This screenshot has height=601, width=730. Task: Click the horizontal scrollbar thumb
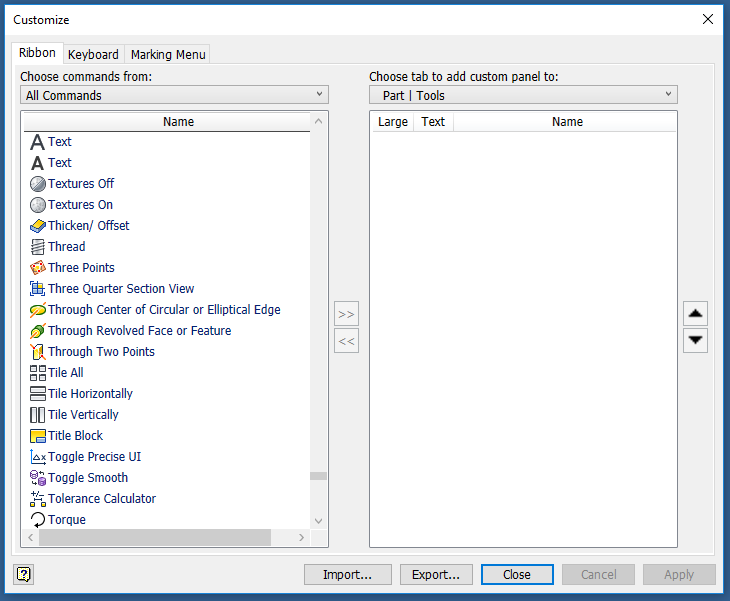tap(155, 537)
